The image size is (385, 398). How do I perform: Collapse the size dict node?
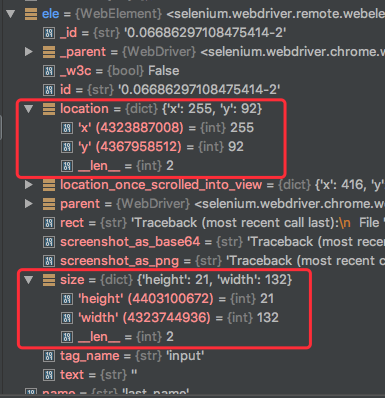tap(29, 280)
